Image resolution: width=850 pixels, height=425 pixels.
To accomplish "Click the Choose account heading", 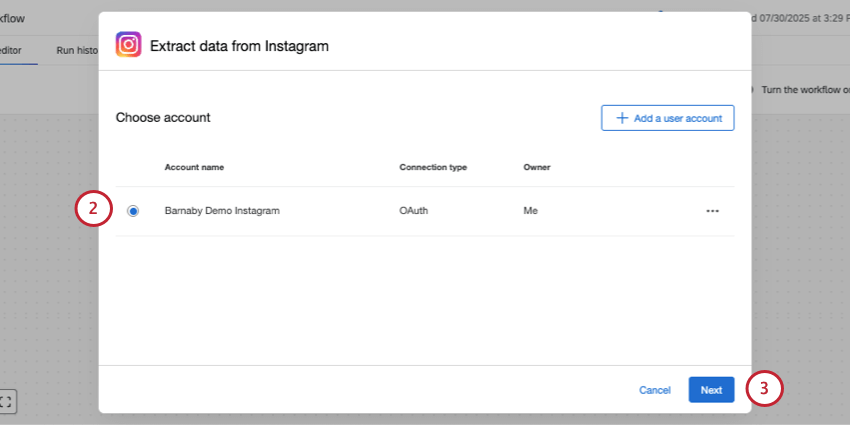I will [163, 118].
